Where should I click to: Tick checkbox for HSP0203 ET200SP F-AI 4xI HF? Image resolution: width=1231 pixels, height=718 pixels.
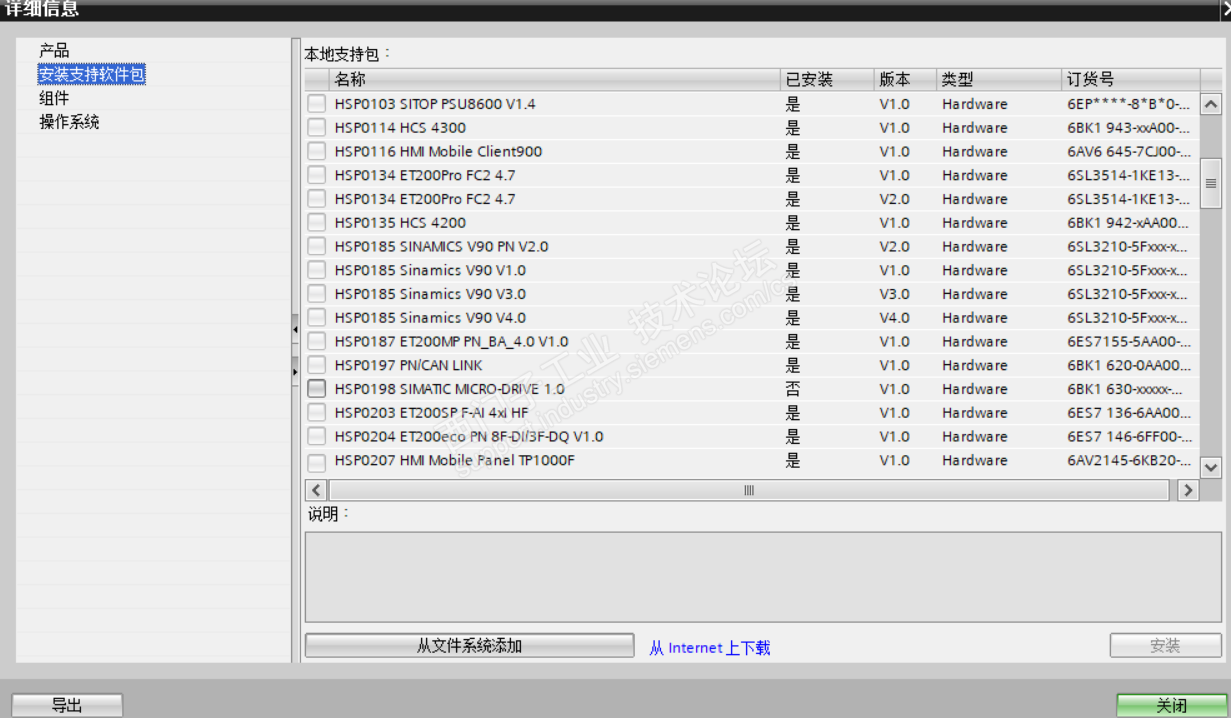pyautogui.click(x=317, y=413)
